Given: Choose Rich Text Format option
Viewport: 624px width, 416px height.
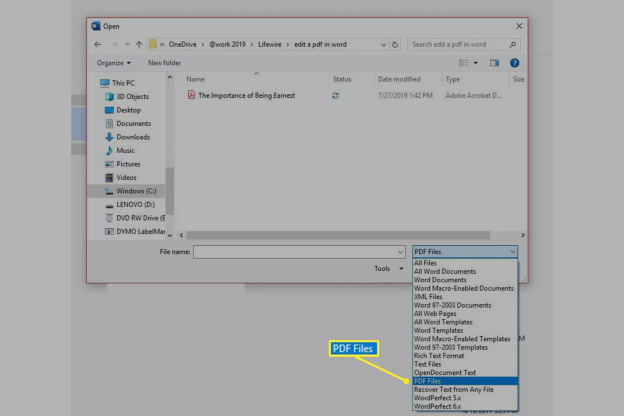Looking at the screenshot, I should 465,356.
